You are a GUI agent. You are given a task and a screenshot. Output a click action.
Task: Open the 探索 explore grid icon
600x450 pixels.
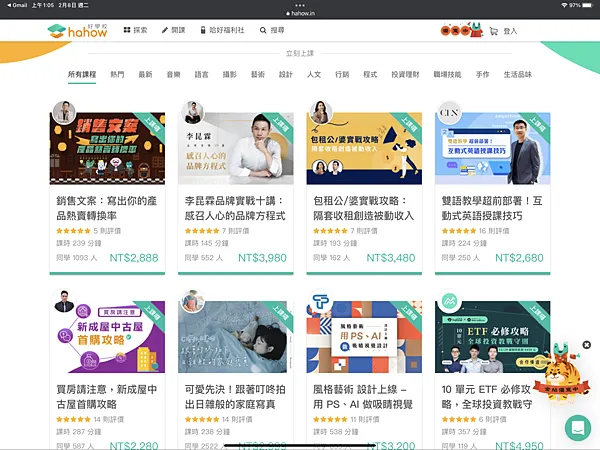pyautogui.click(x=127, y=30)
